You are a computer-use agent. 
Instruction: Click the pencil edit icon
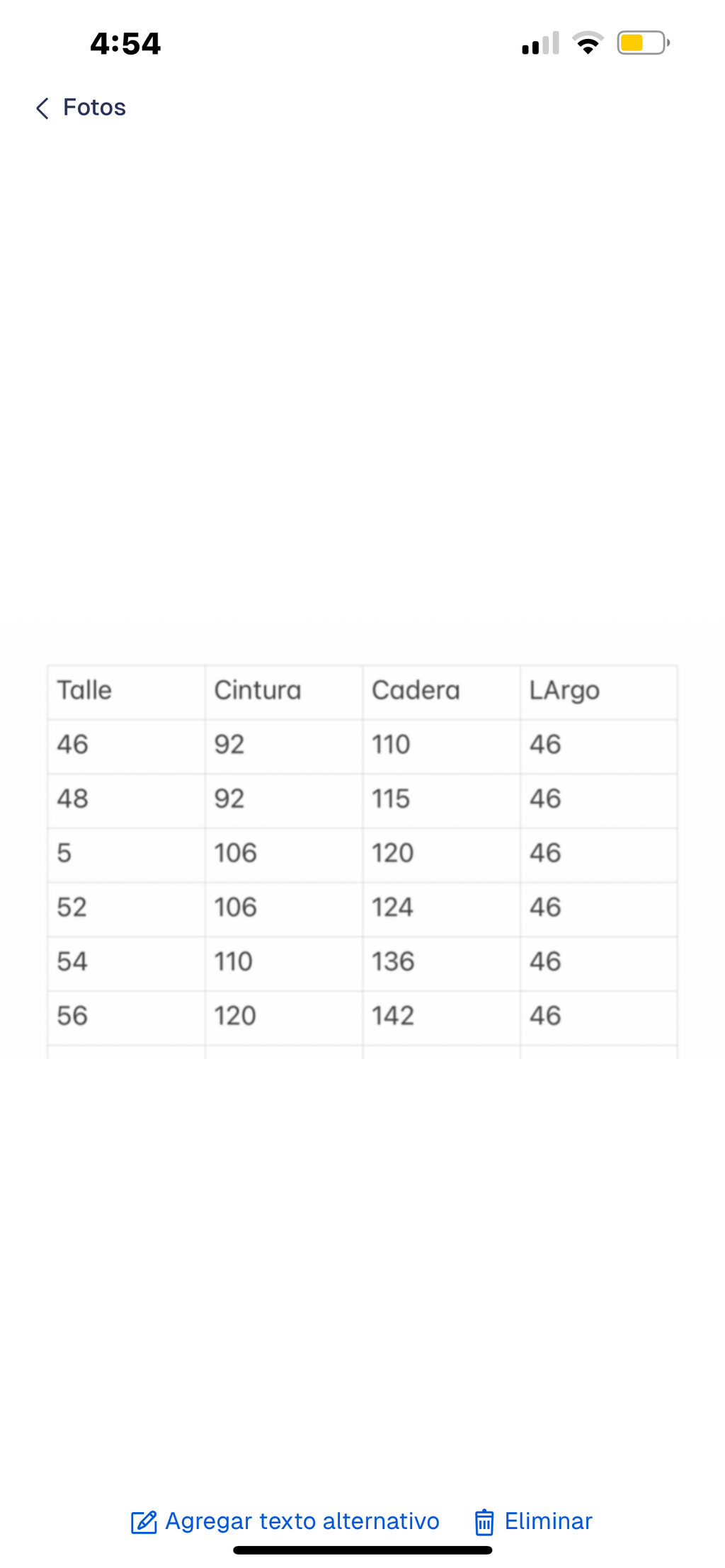[x=144, y=1521]
